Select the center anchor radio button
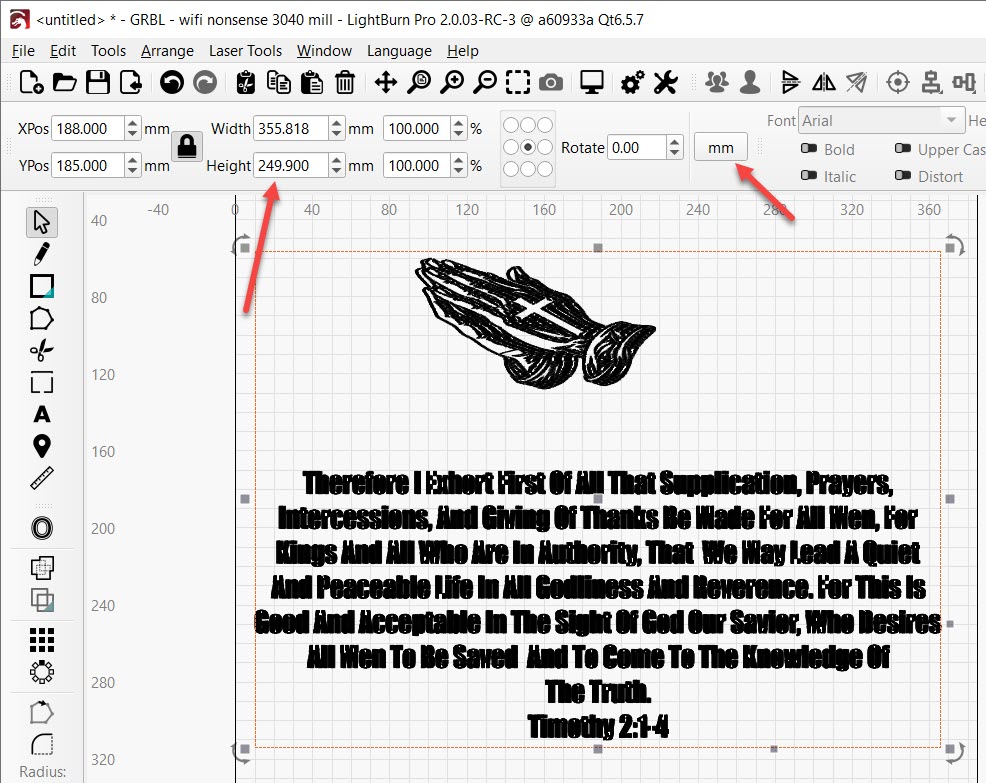This screenshot has height=783, width=986. (528, 147)
